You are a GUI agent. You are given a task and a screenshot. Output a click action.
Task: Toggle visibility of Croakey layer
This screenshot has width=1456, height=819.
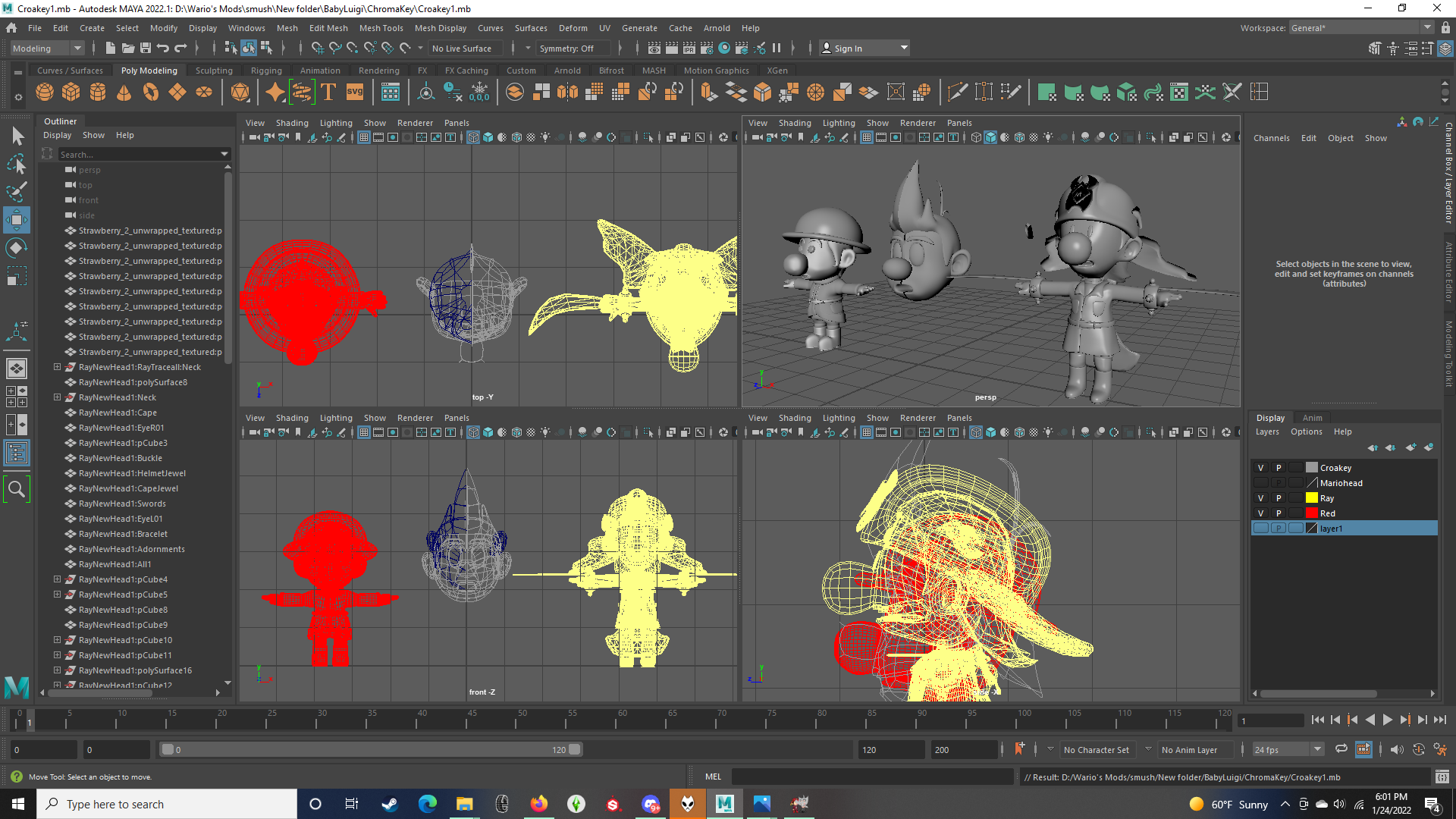point(1260,468)
